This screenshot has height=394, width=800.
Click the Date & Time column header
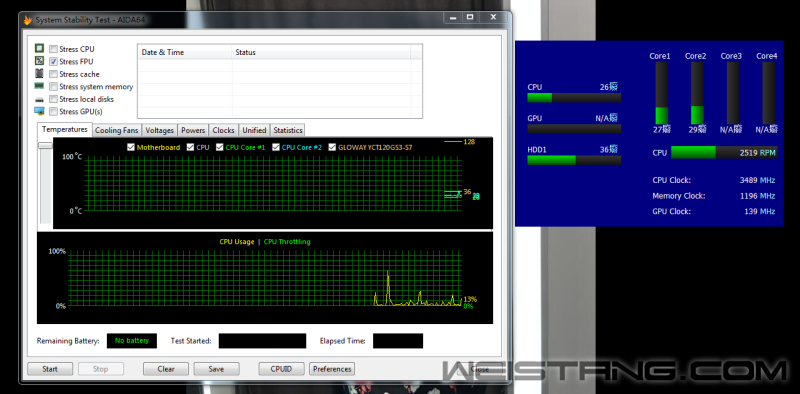click(x=185, y=52)
